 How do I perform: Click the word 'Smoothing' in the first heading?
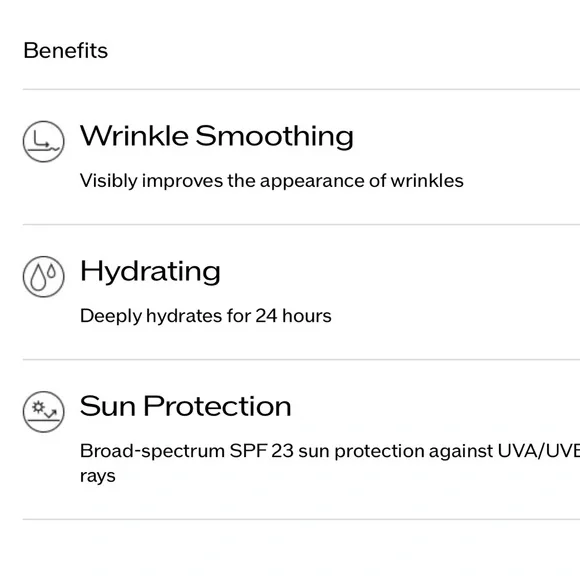[x=274, y=136]
